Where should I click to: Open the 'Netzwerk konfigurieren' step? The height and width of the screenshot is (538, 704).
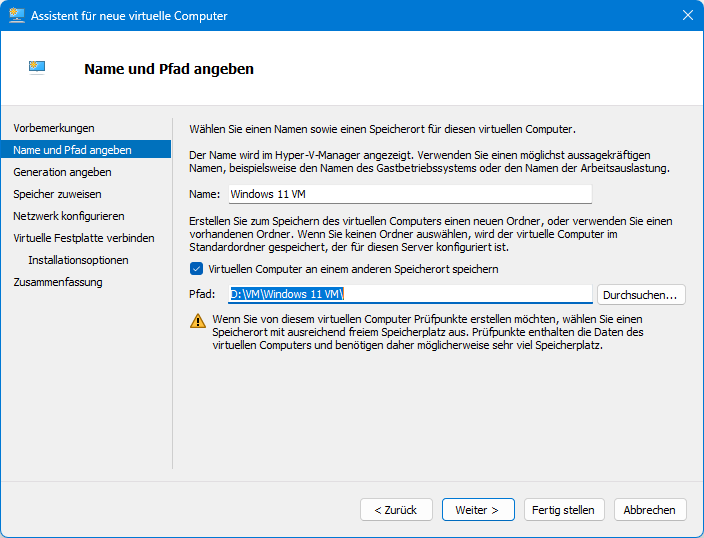click(x=69, y=216)
